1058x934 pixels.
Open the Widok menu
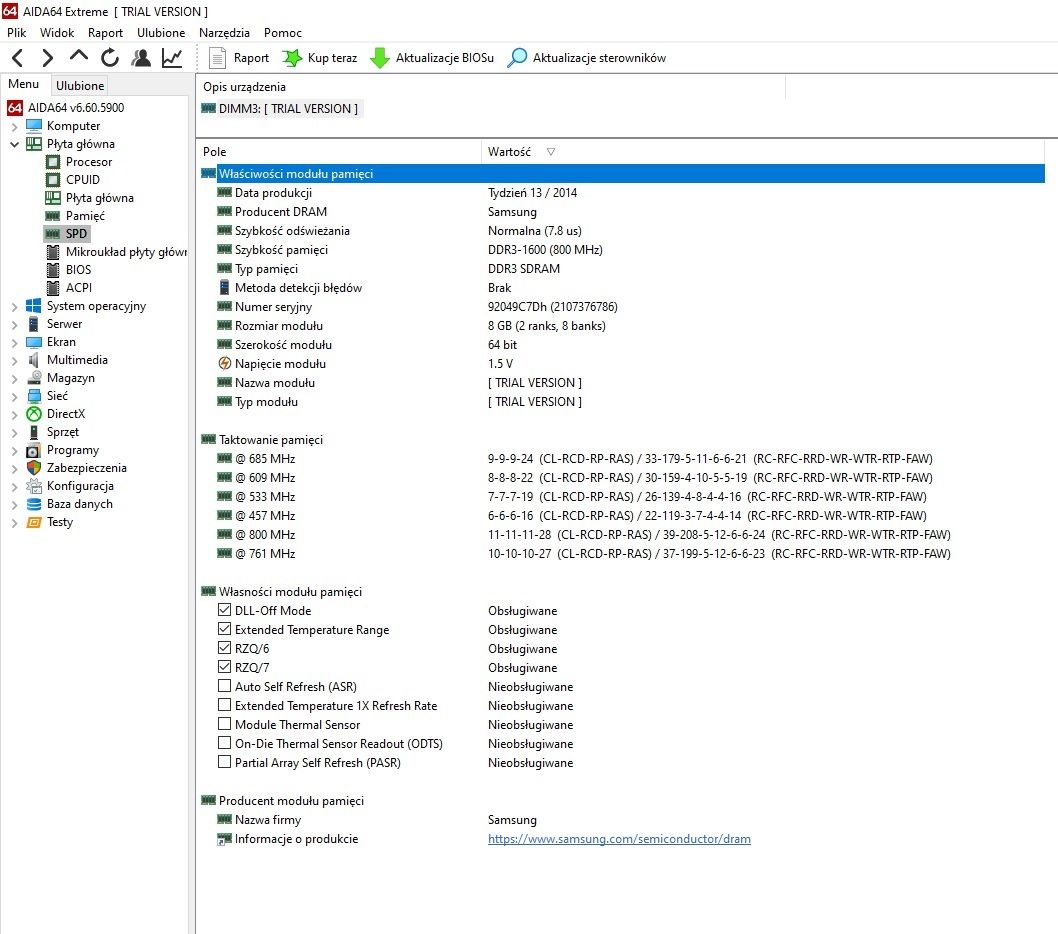(57, 32)
